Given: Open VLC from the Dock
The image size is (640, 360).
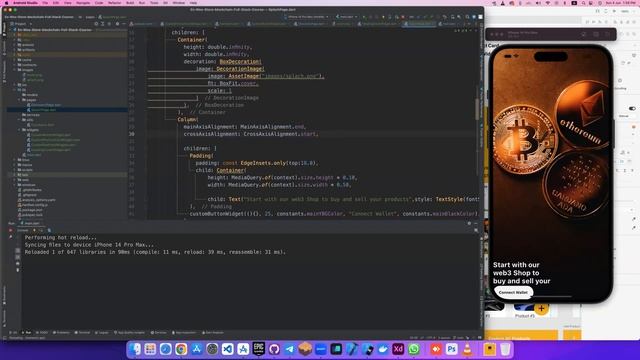Looking at the screenshot, I should tap(467, 349).
